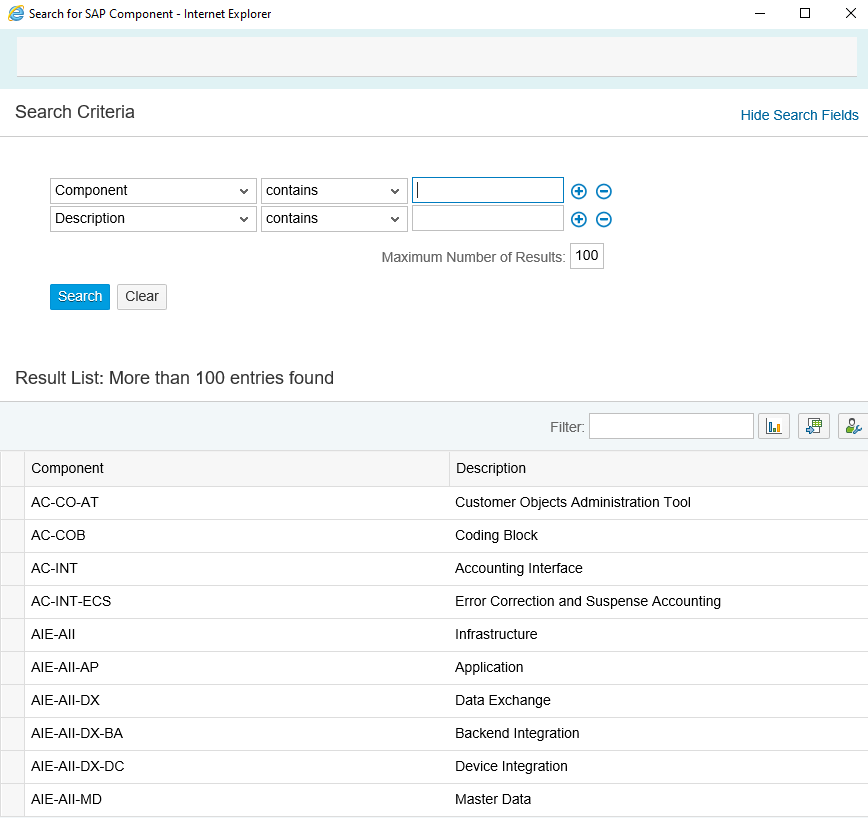Image resolution: width=868 pixels, height=818 pixels.
Task: Sort by the Component column header
Action: click(237, 469)
